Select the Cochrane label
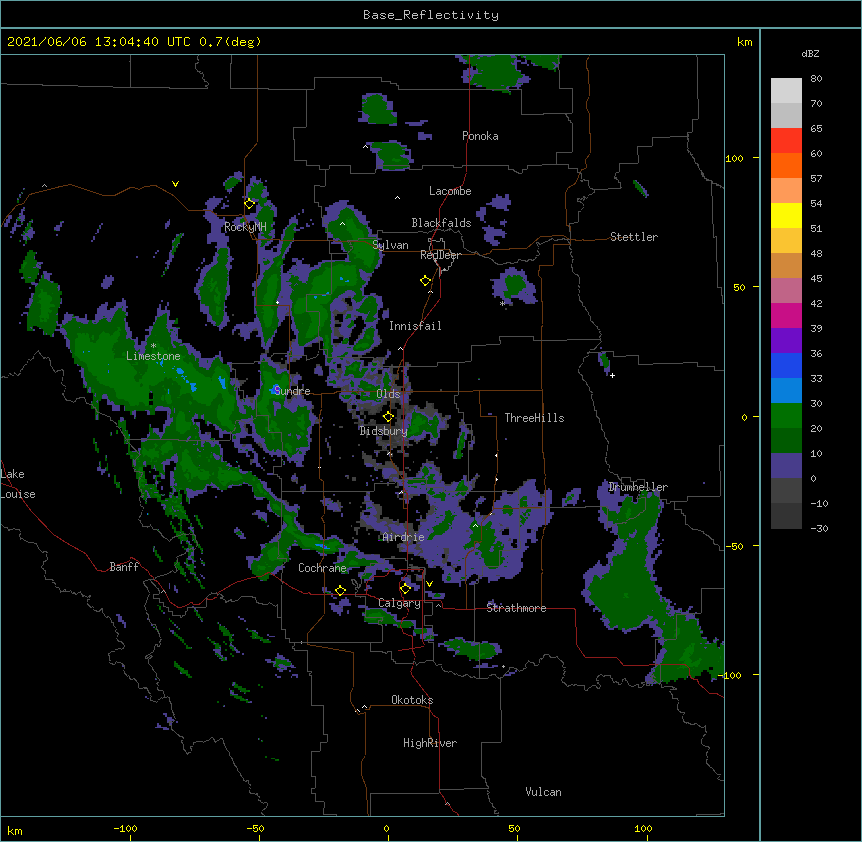 click(322, 568)
